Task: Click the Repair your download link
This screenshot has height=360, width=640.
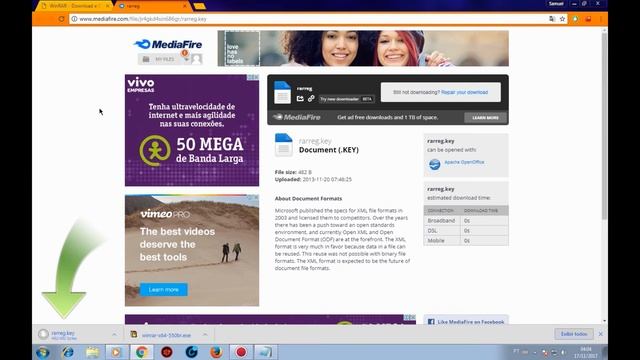Action: pos(464,92)
